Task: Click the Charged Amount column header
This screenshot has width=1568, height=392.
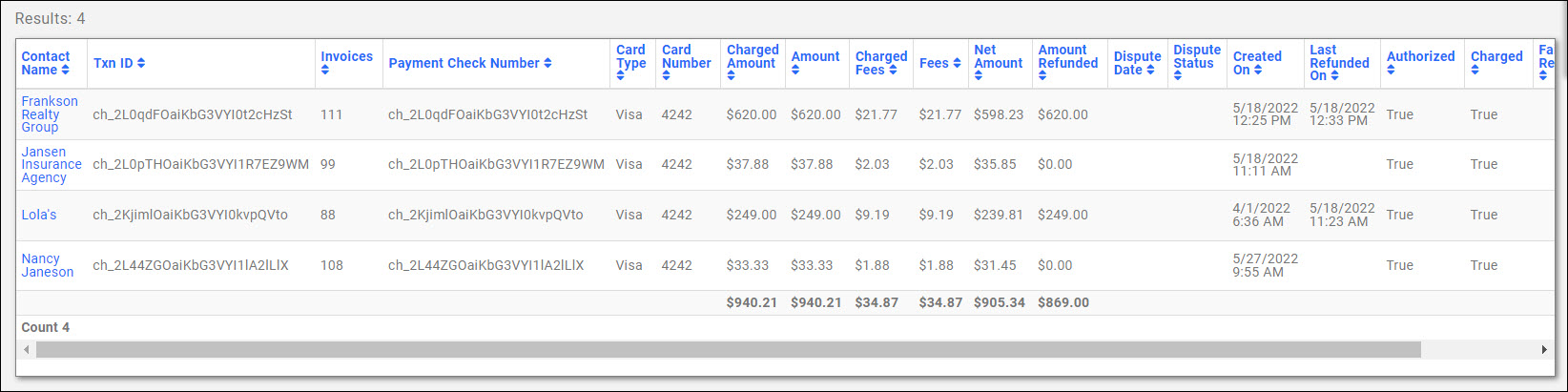Action: pyautogui.click(x=752, y=57)
